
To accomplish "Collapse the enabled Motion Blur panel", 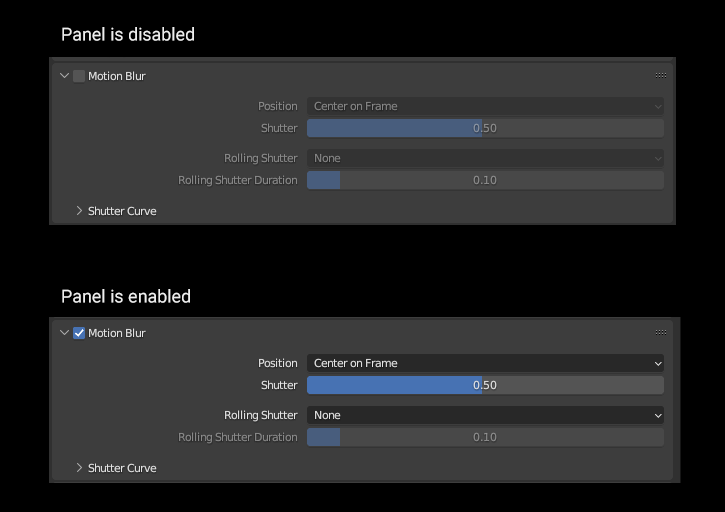I will [65, 333].
